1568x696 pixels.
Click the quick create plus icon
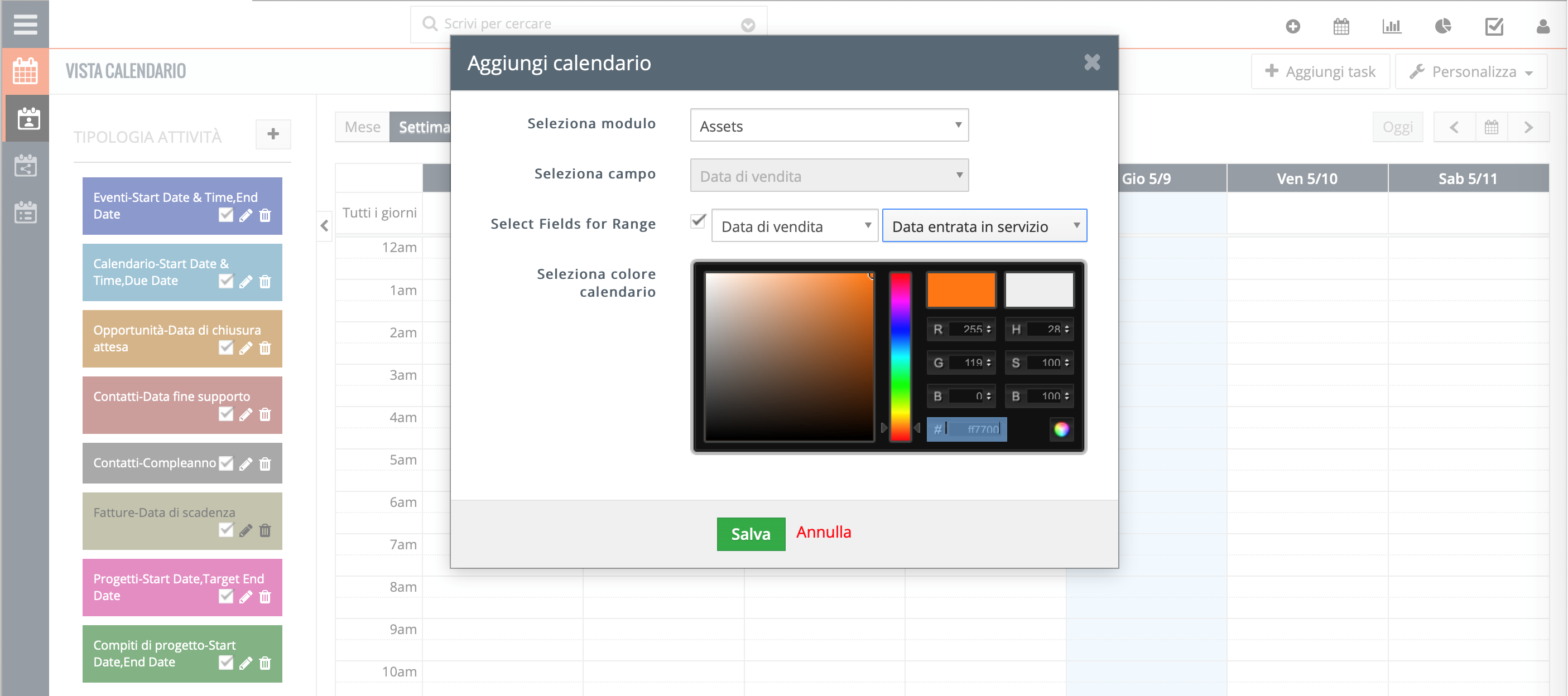[1293, 26]
